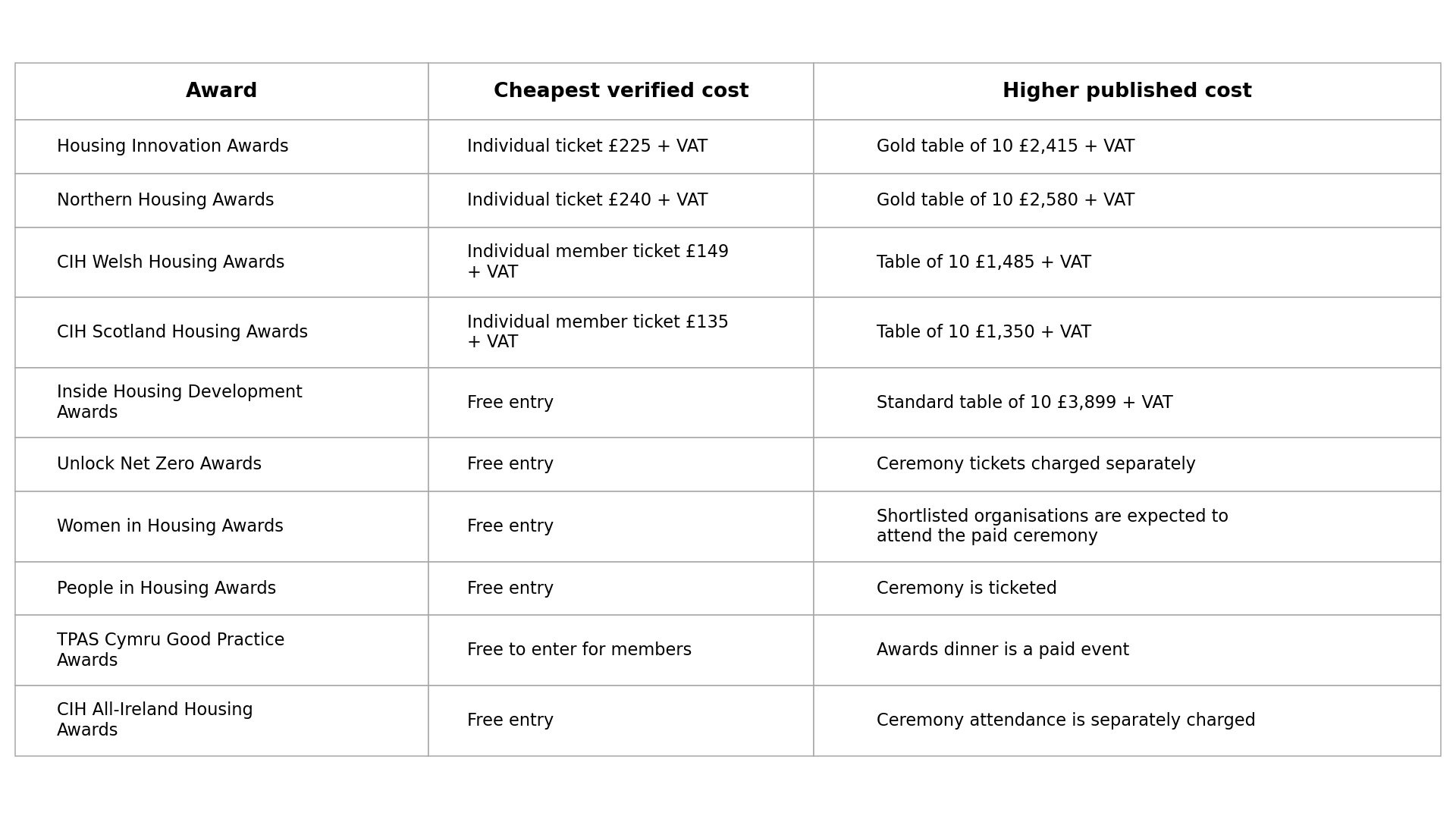The image size is (1456, 819).
Task: Select the Table of 10 £1,485 cell
Action: 1127,262
